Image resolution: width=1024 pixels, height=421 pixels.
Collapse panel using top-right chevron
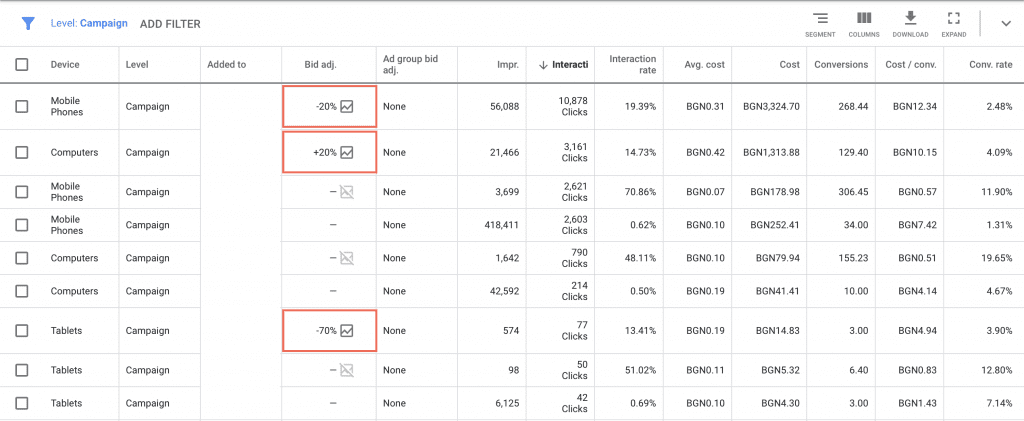coord(1005,24)
